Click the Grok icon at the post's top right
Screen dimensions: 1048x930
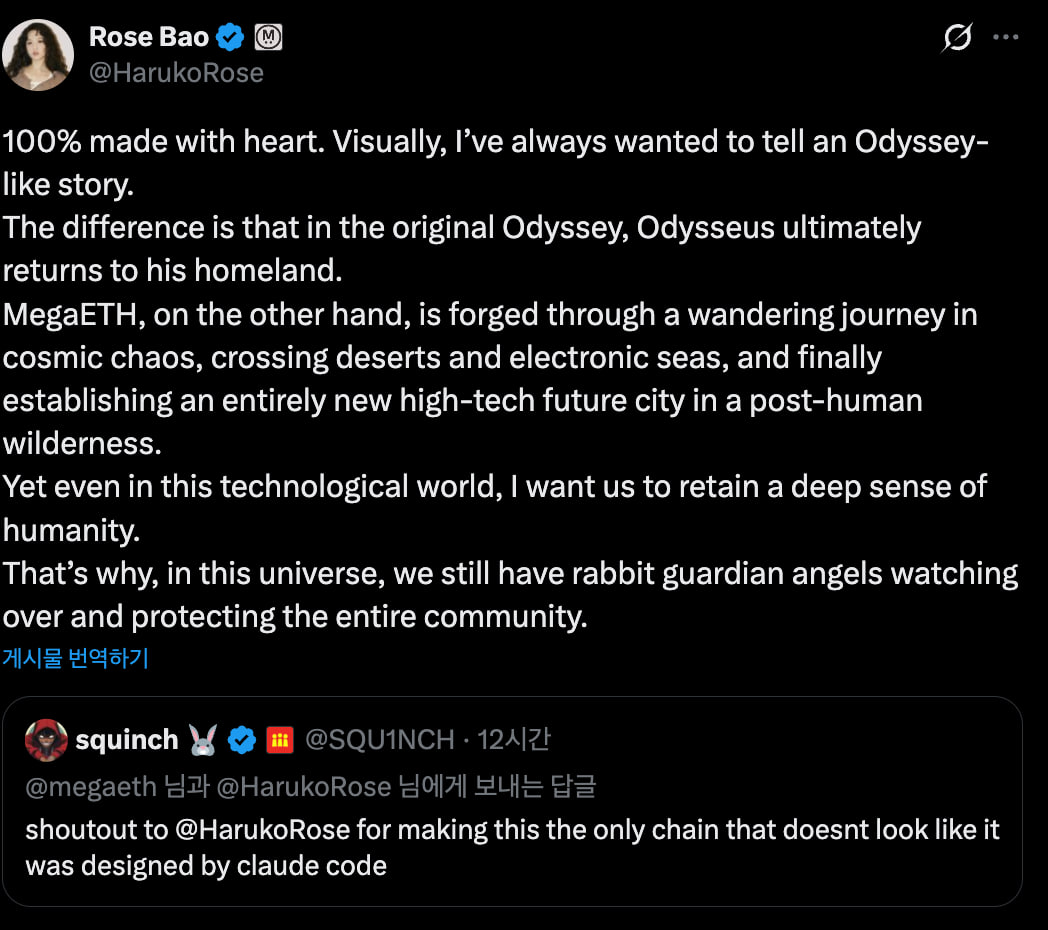tap(957, 38)
